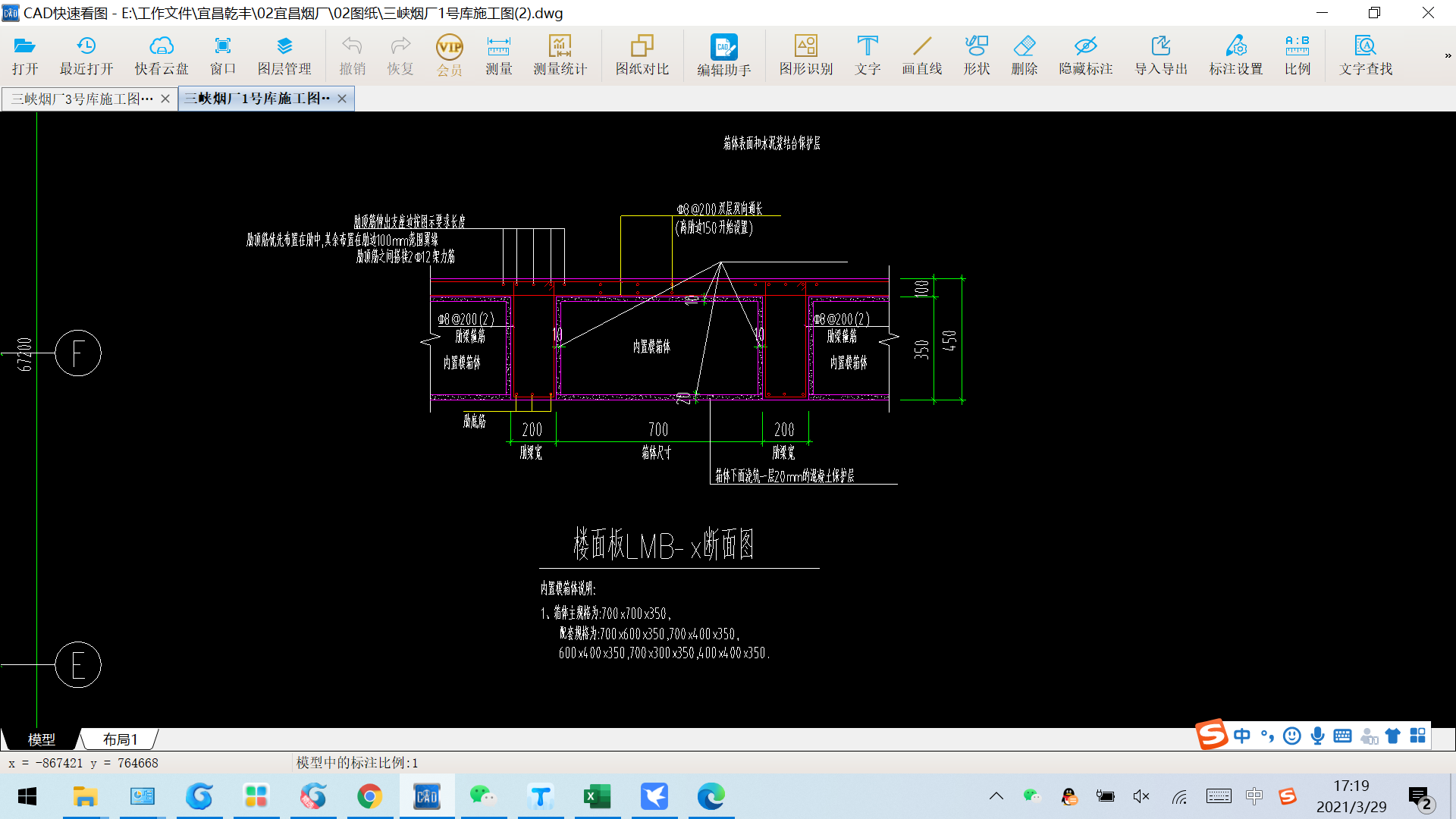This screenshot has width=1456, height=819.
Task: Open a drawing with the 打开 tool
Action: coord(25,56)
